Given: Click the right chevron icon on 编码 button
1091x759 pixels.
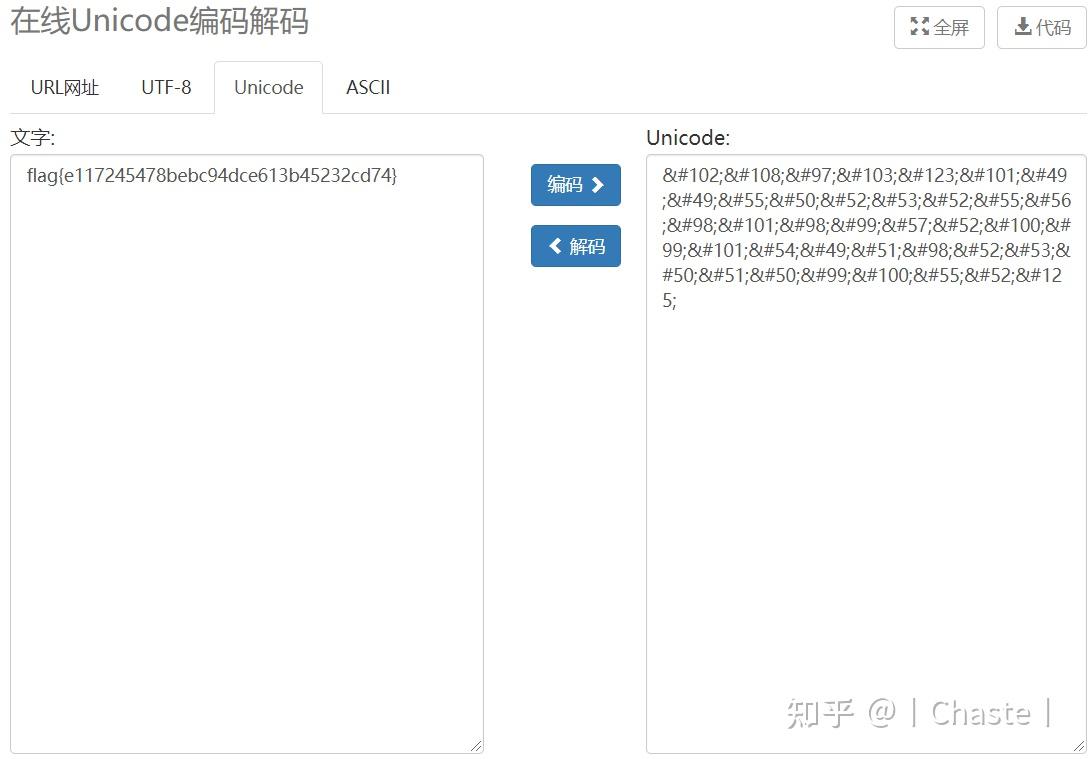Looking at the screenshot, I should pos(596,184).
